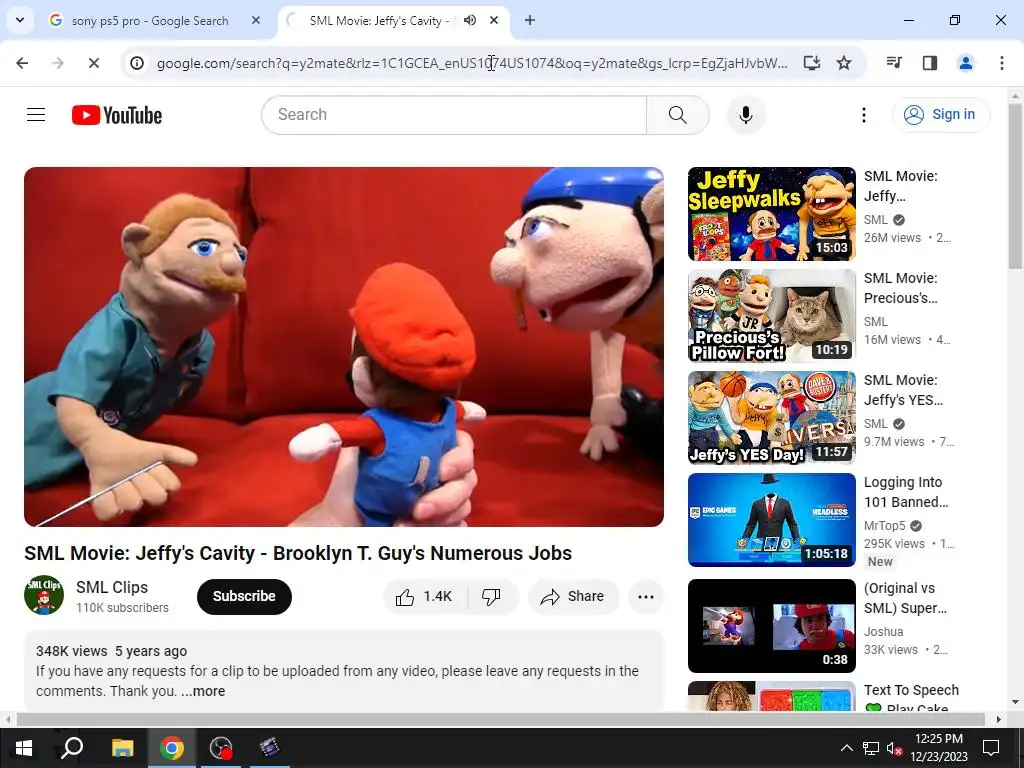Viewport: 1024px width, 768px height.
Task: Stop loading the page
Action: [x=93, y=63]
